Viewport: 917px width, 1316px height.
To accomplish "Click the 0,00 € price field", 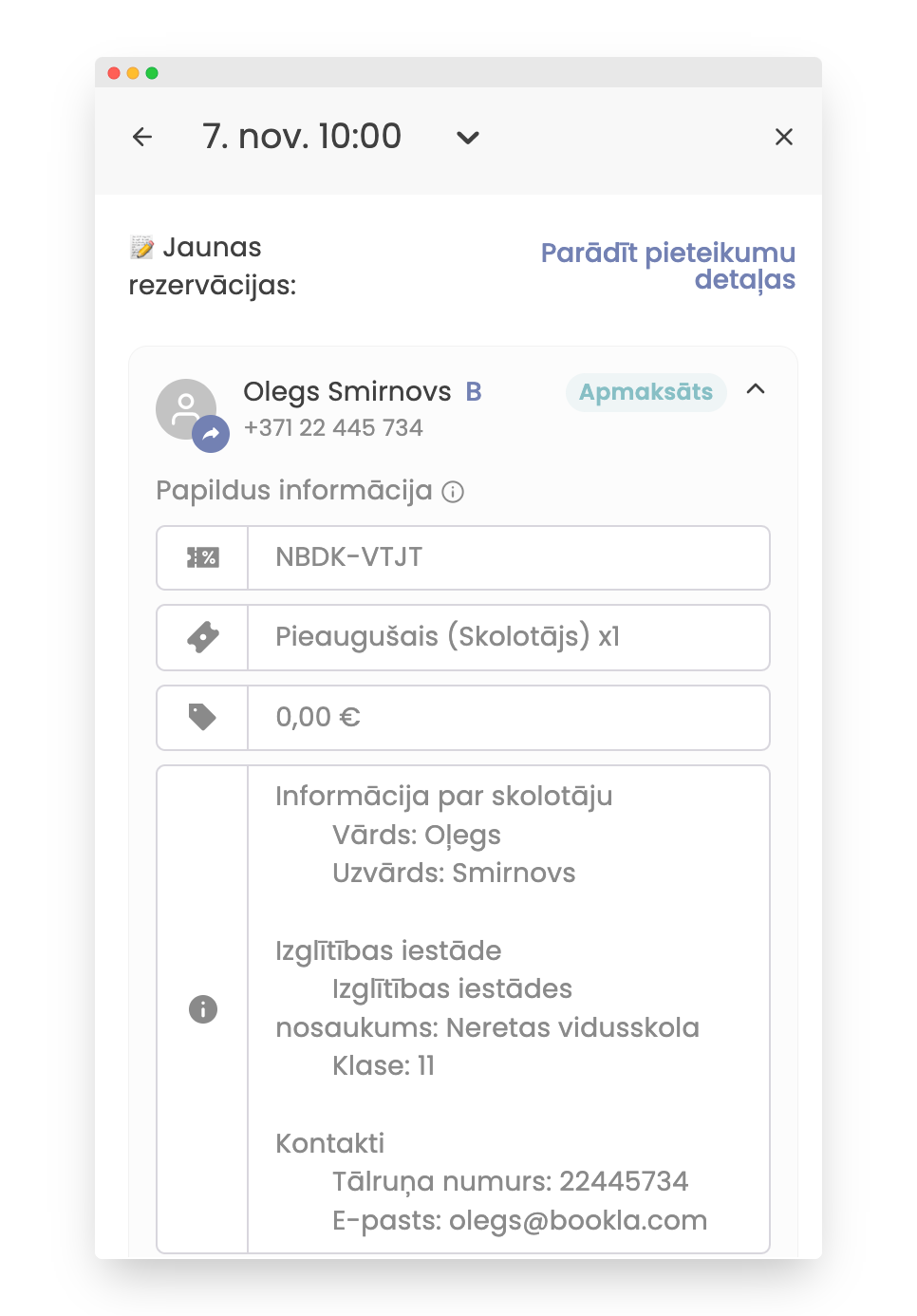I will [x=508, y=717].
